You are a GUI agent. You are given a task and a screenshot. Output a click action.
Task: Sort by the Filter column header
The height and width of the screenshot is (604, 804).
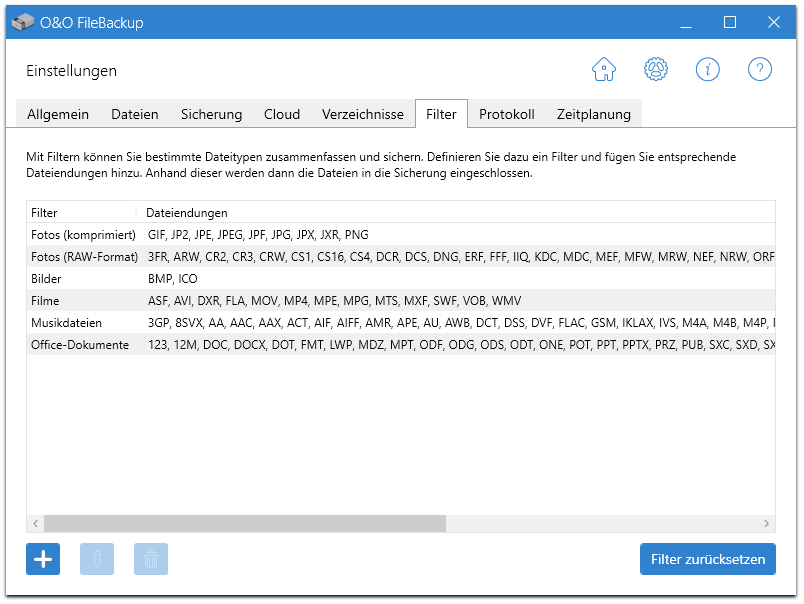pos(84,212)
